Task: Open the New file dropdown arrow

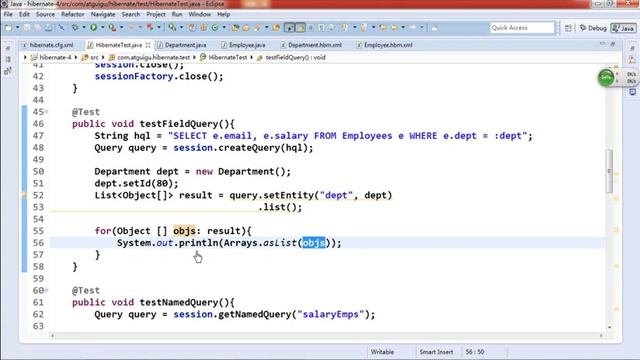Action: (x=17, y=28)
